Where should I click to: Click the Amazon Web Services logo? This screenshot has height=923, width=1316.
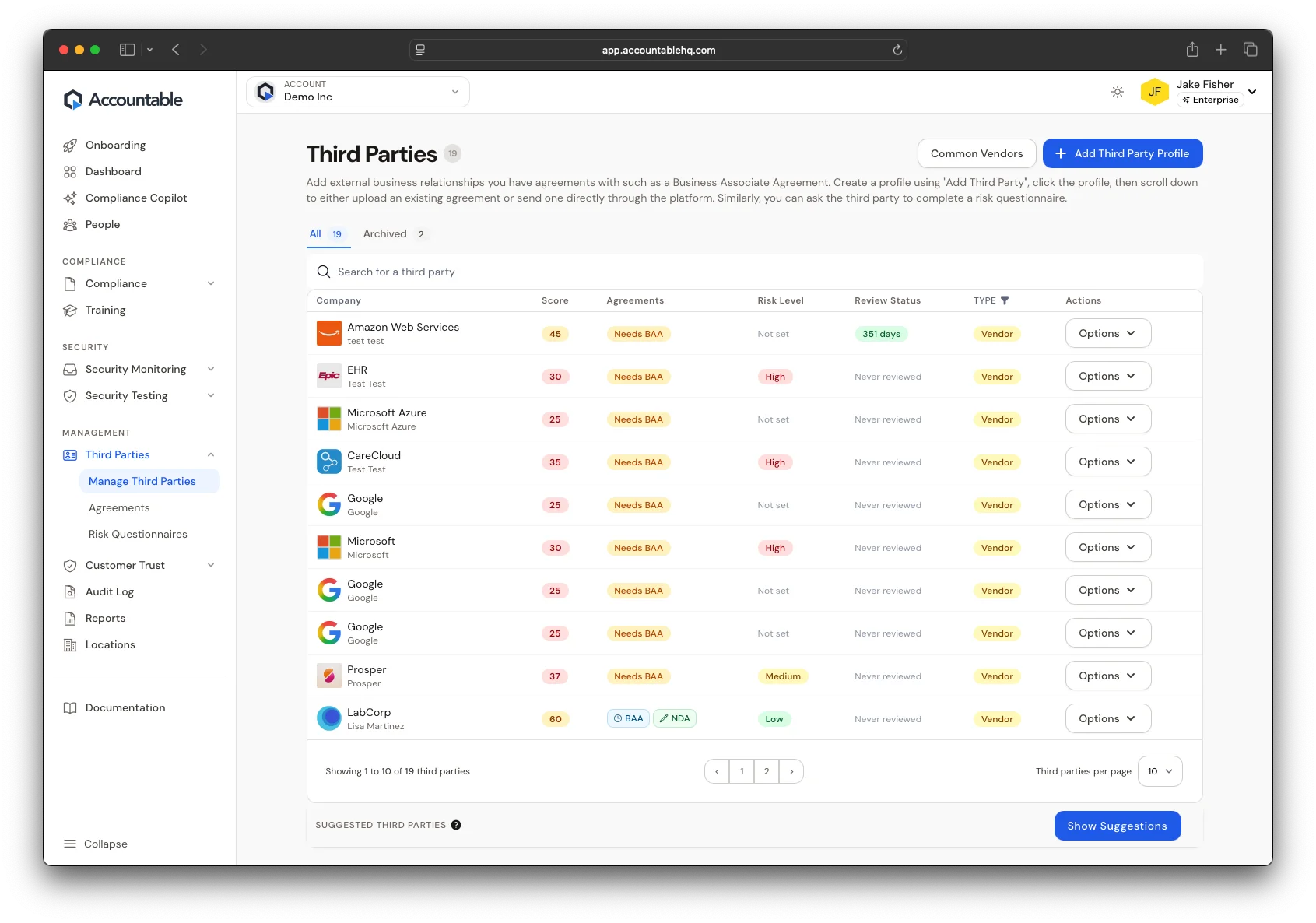328,333
